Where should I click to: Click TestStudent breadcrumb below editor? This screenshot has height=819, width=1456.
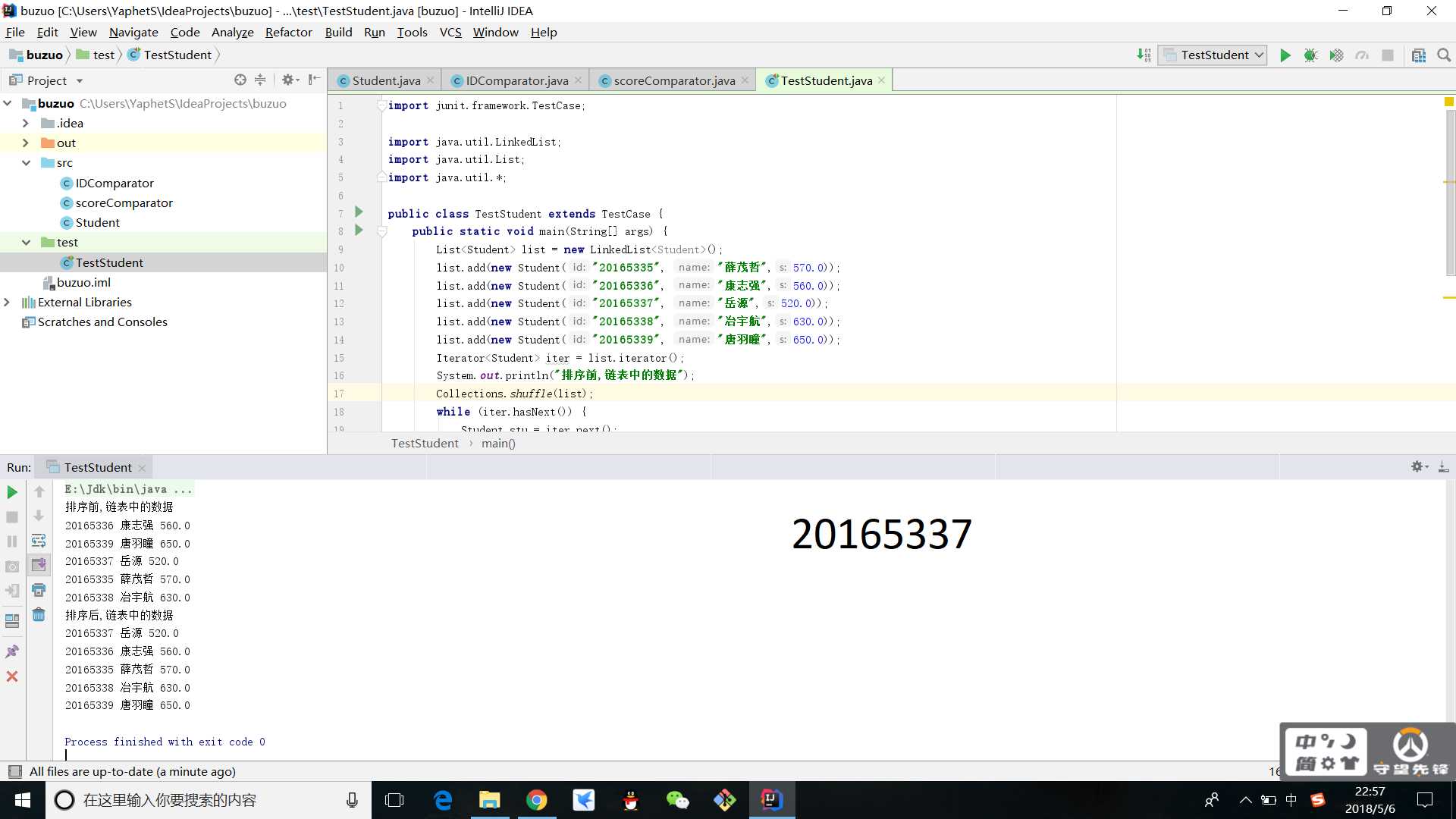pyautogui.click(x=425, y=444)
